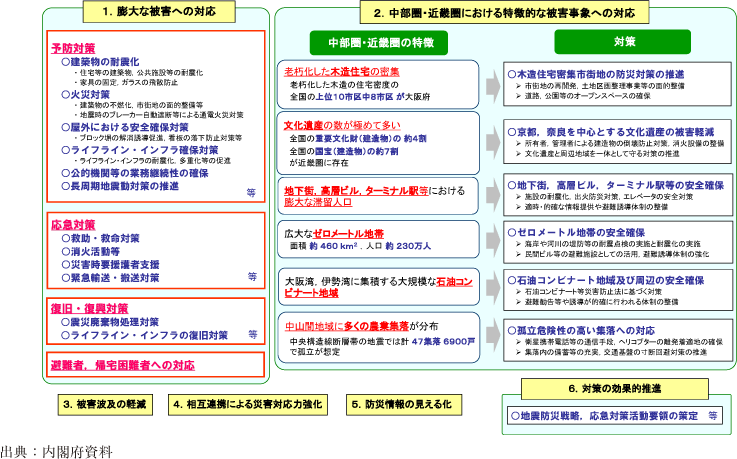Select the box '3. 被害波及の軽減'
This screenshot has height=459, width=737.
105,405
